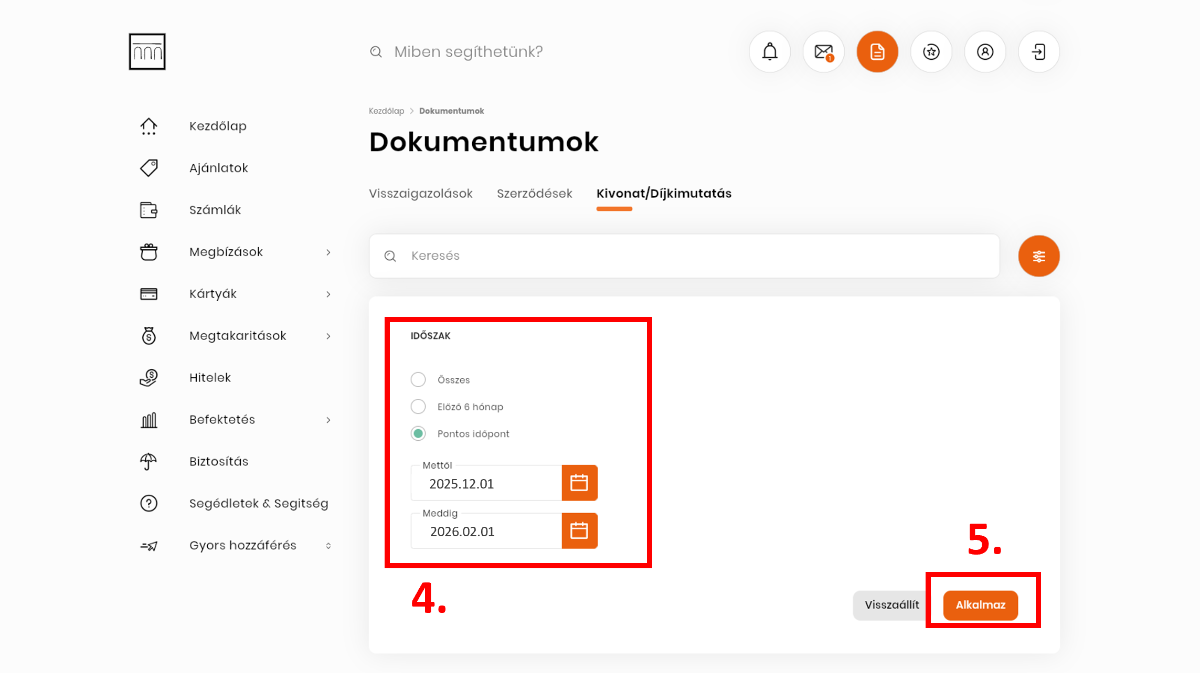Open the user profile icon
This screenshot has height=673, width=1200.
[x=985, y=52]
